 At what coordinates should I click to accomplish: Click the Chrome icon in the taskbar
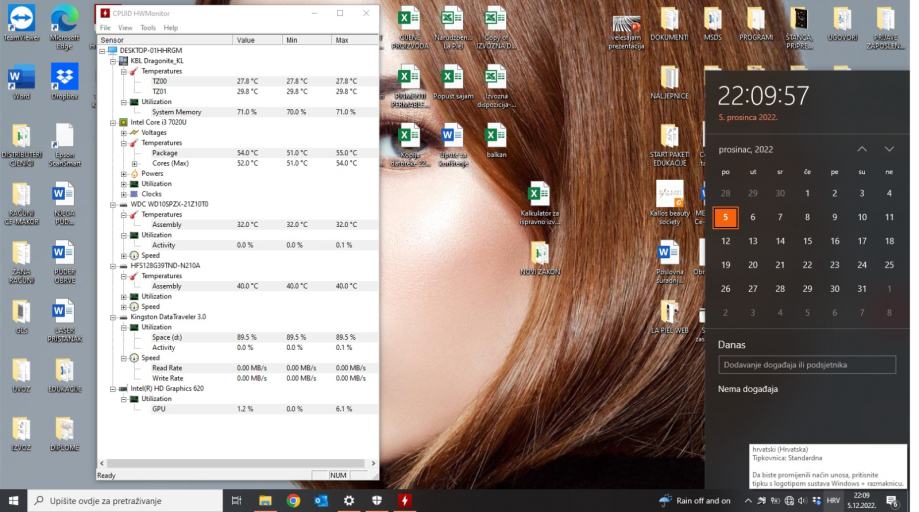pos(293,500)
